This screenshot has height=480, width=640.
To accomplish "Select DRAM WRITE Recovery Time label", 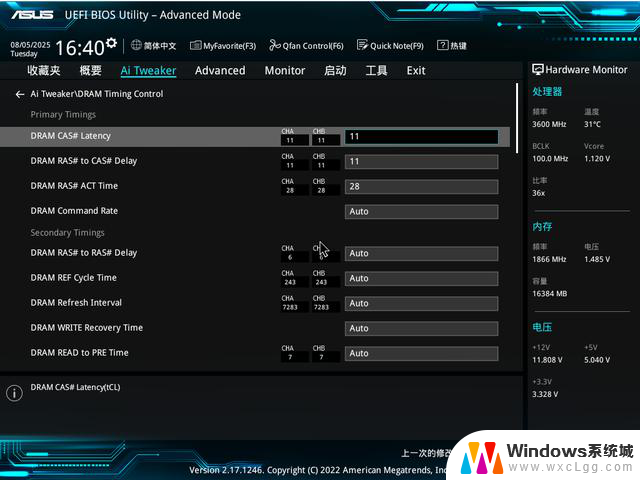I will tap(87, 328).
